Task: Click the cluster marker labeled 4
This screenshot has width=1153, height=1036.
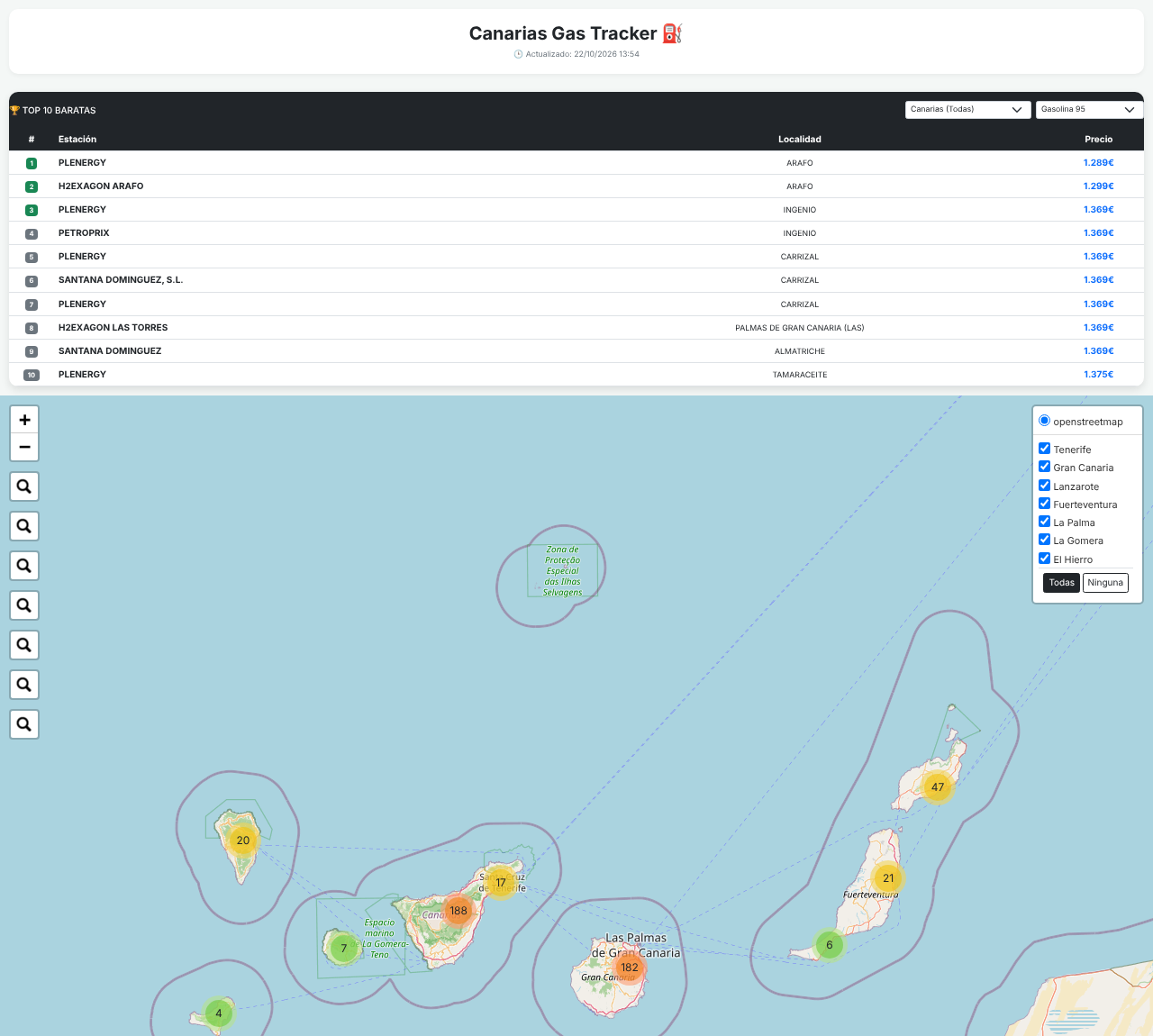Action: click(219, 1013)
